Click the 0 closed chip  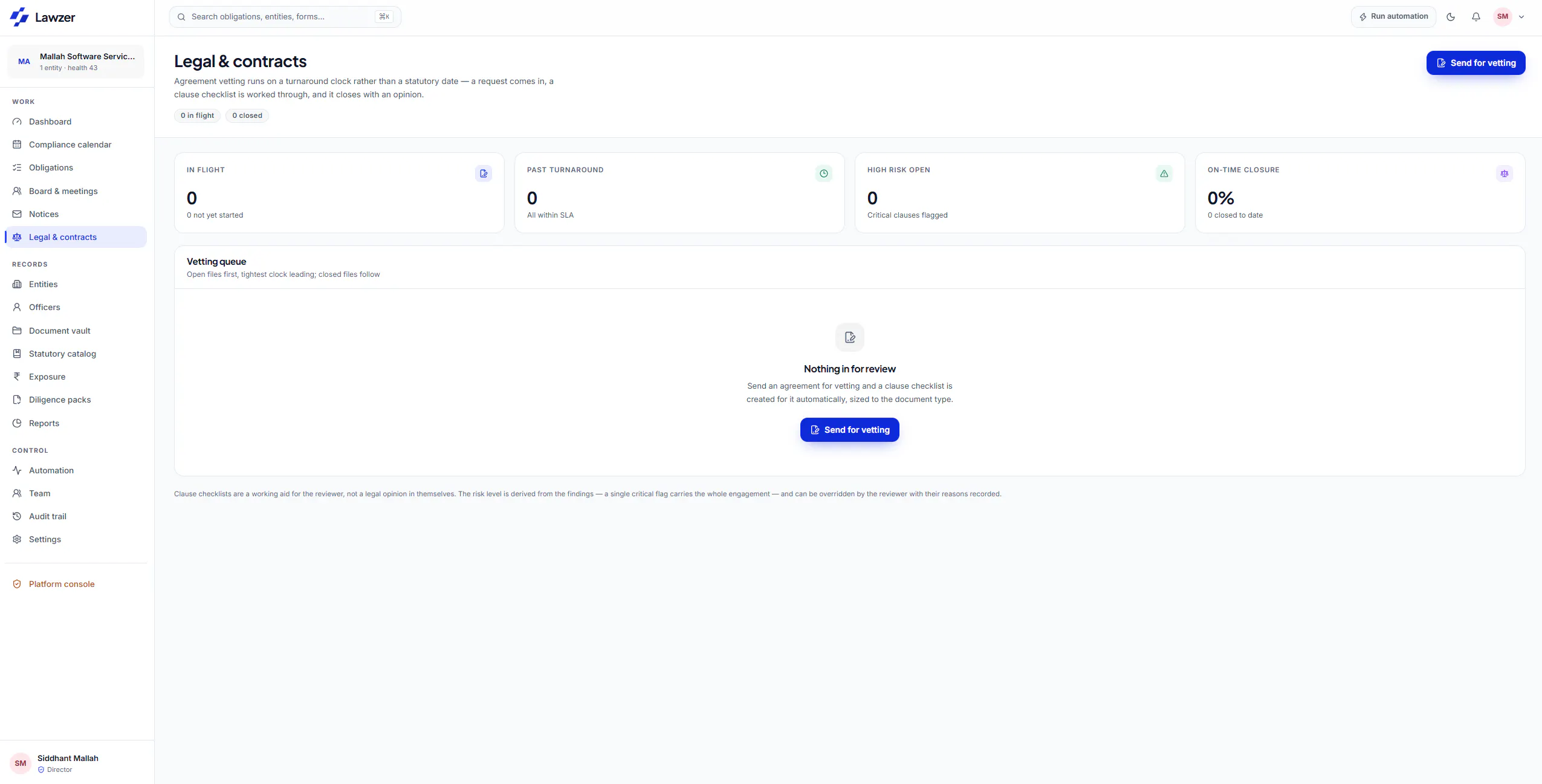247,115
